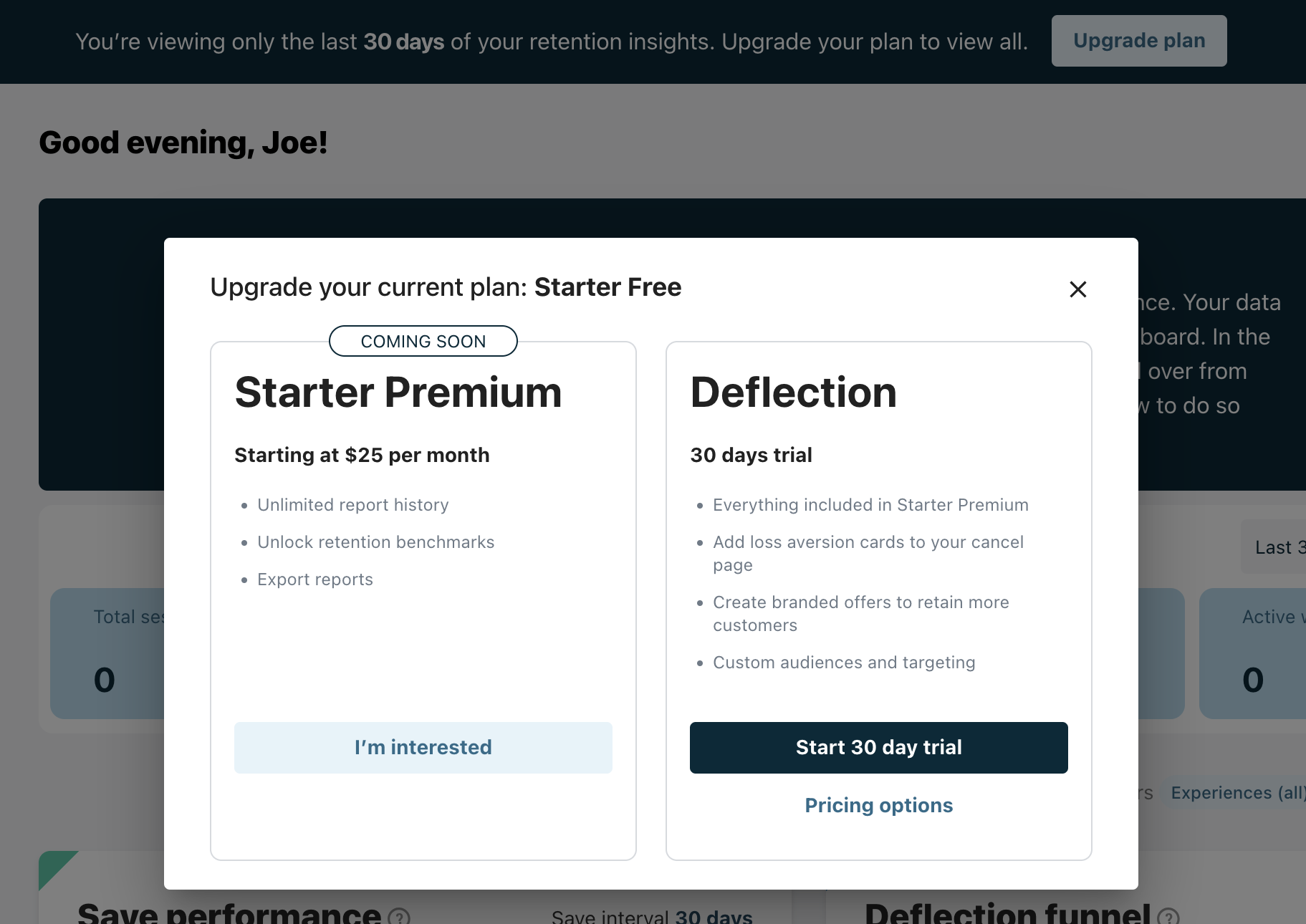Click the Deflection plan heading

click(793, 393)
